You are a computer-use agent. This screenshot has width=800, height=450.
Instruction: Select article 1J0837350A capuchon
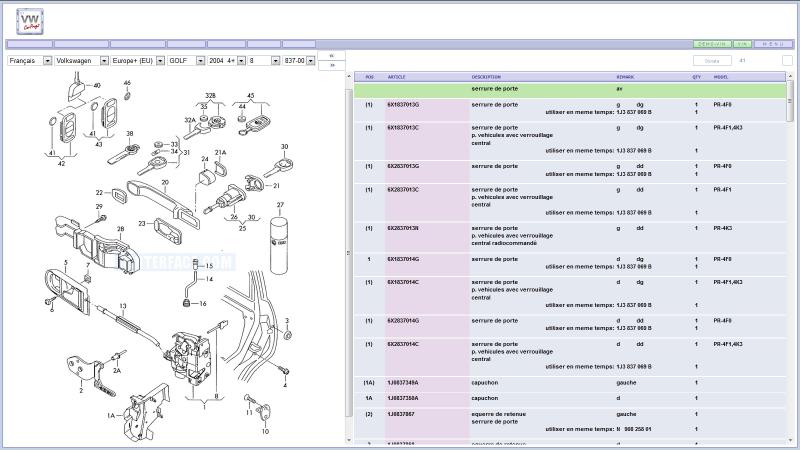pyautogui.click(x=403, y=398)
